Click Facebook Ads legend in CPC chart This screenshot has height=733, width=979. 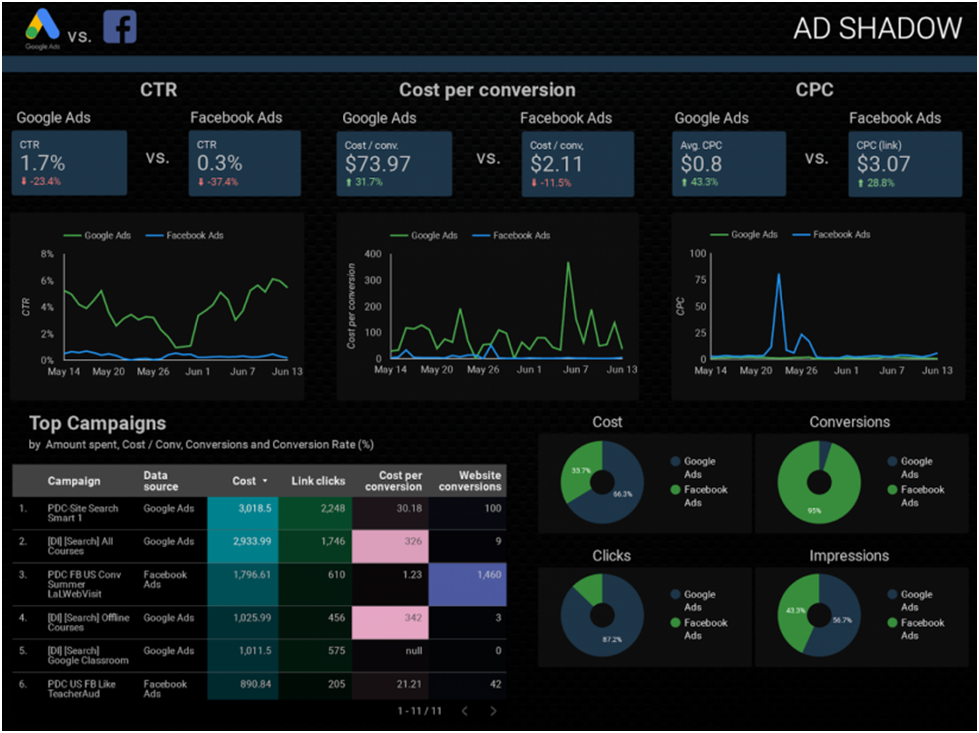pyautogui.click(x=831, y=235)
